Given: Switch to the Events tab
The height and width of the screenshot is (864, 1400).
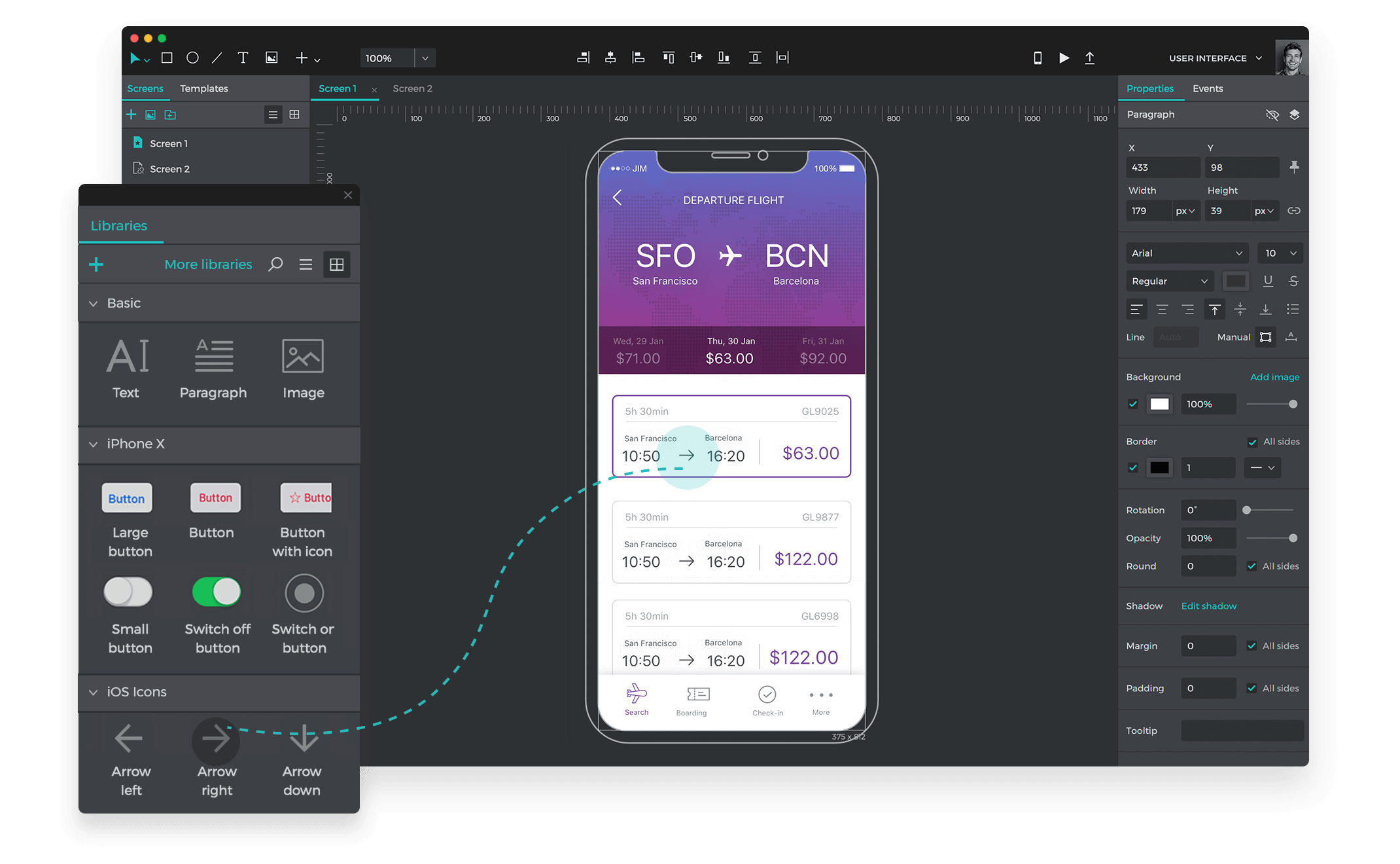Looking at the screenshot, I should (x=1207, y=88).
